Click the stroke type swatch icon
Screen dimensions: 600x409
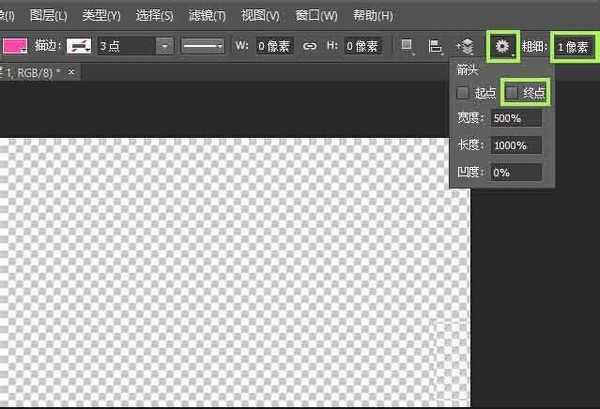pyautogui.click(x=80, y=46)
